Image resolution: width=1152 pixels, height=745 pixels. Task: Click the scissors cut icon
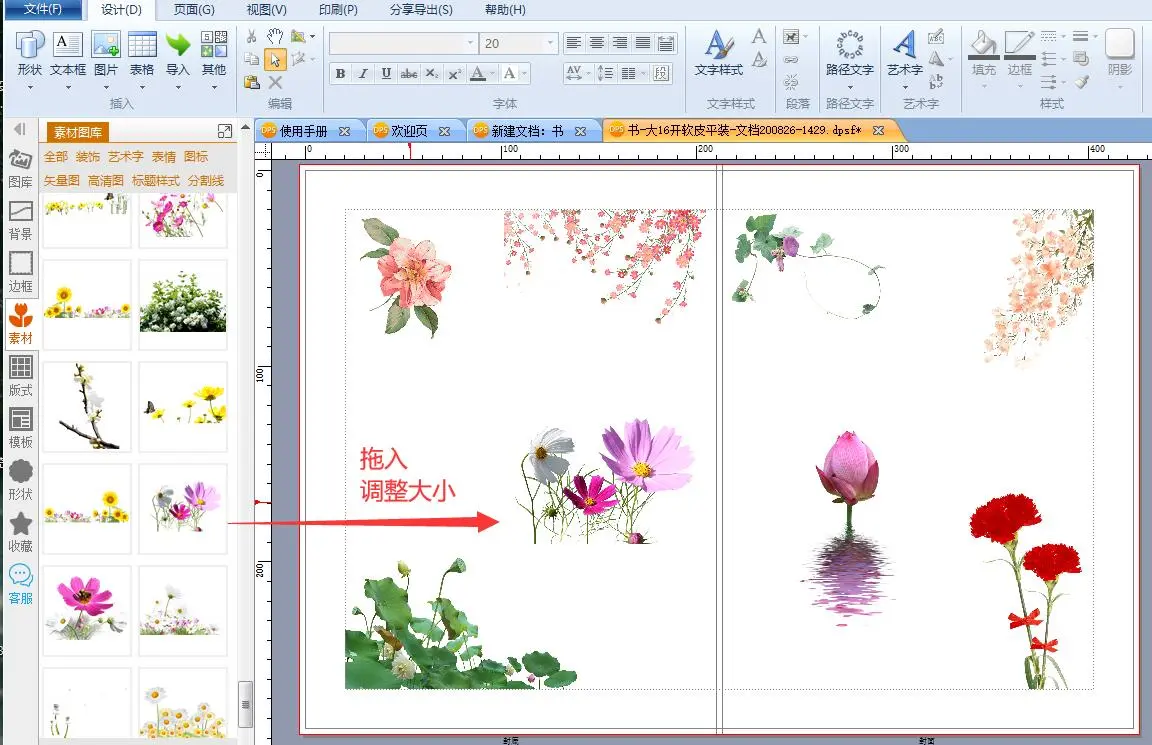(251, 37)
